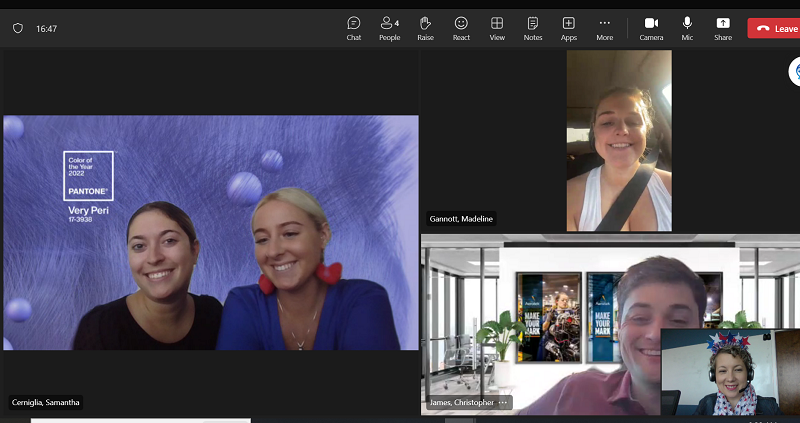800x423 pixels.
Task: Mute or unmute the Mic
Action: pyautogui.click(x=687, y=29)
